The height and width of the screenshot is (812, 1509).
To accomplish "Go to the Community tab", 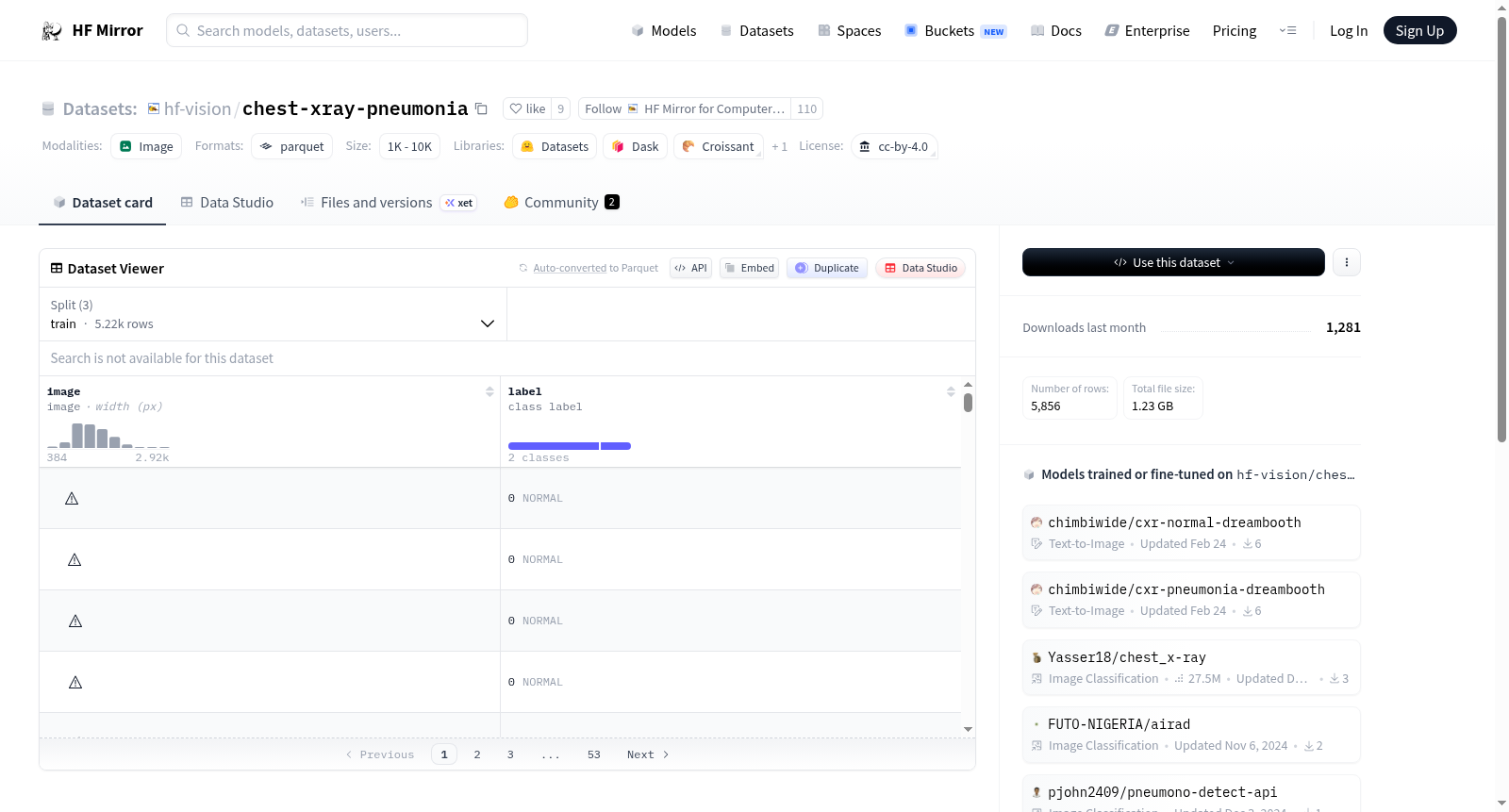I will coord(562,203).
